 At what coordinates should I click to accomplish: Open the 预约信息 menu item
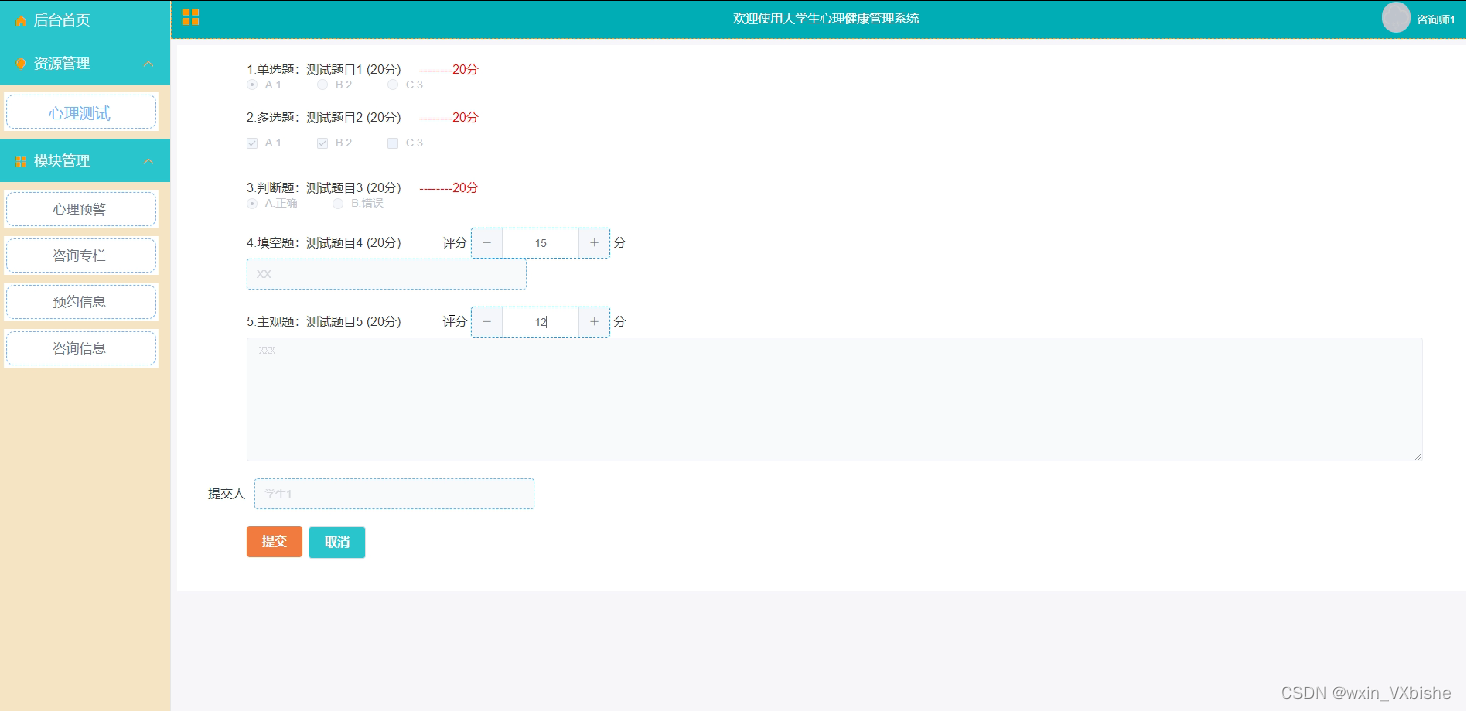click(81, 302)
